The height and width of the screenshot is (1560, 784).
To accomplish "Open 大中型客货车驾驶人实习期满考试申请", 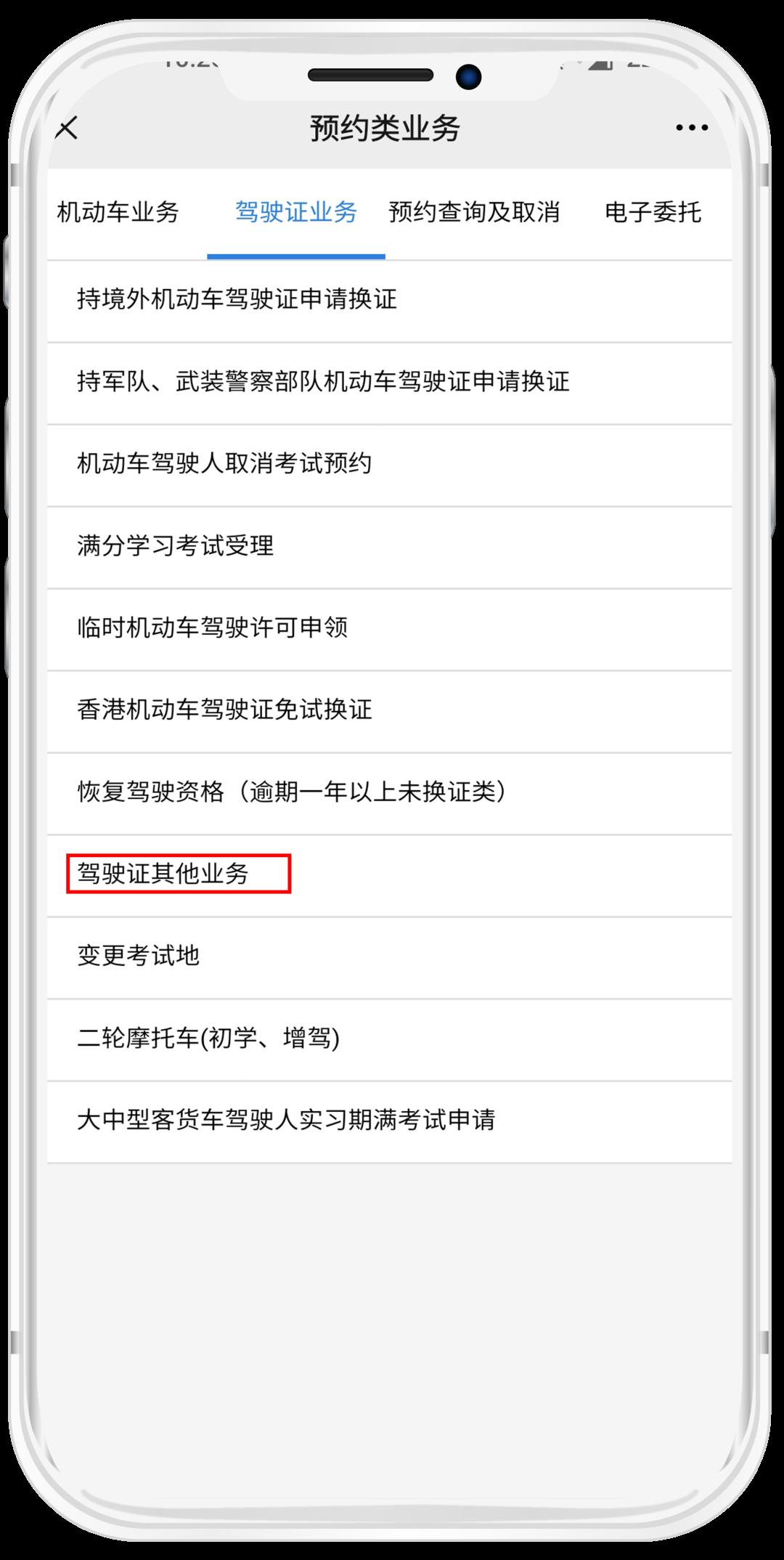I will [389, 1121].
